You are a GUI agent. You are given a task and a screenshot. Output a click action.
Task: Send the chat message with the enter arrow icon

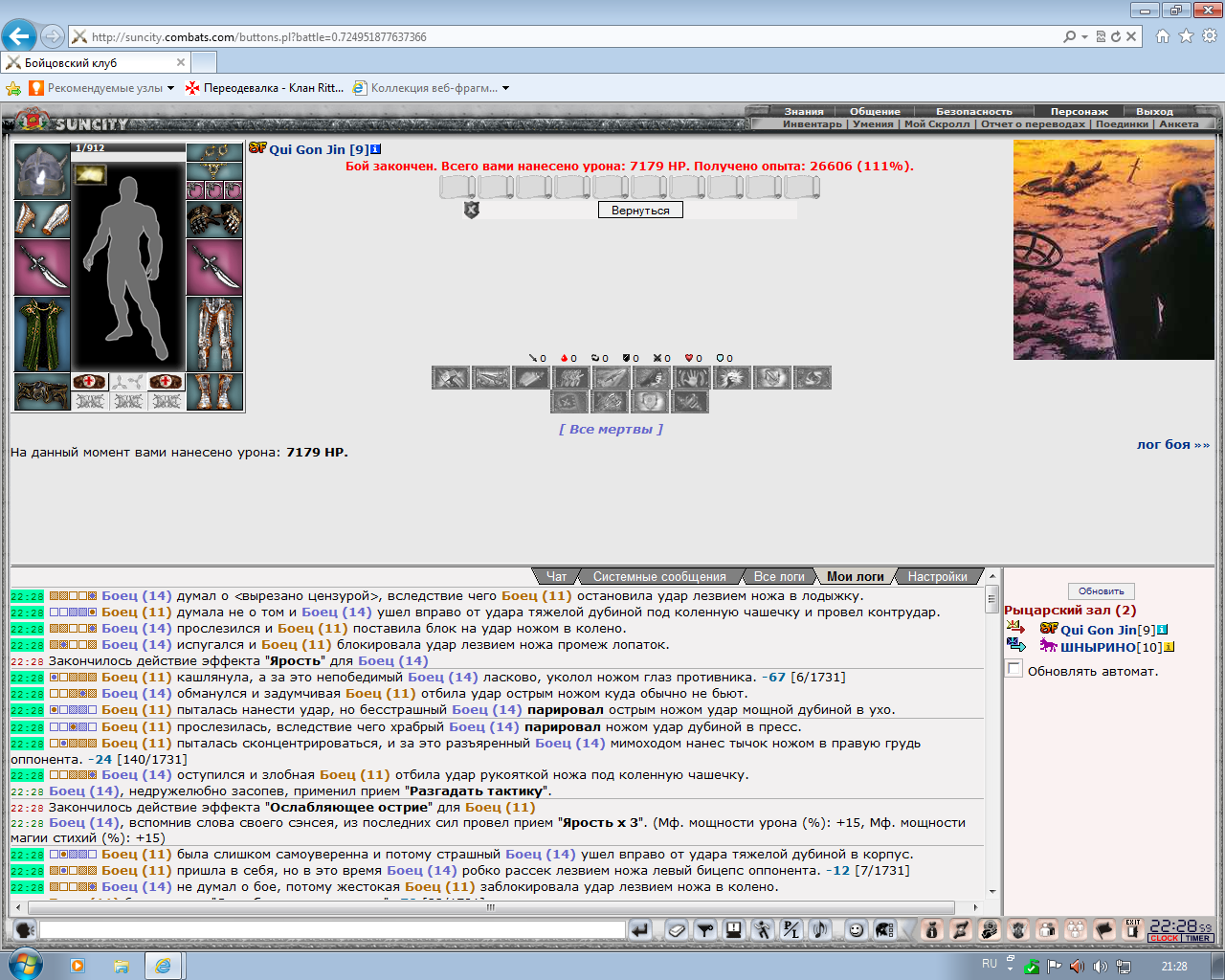pos(640,929)
